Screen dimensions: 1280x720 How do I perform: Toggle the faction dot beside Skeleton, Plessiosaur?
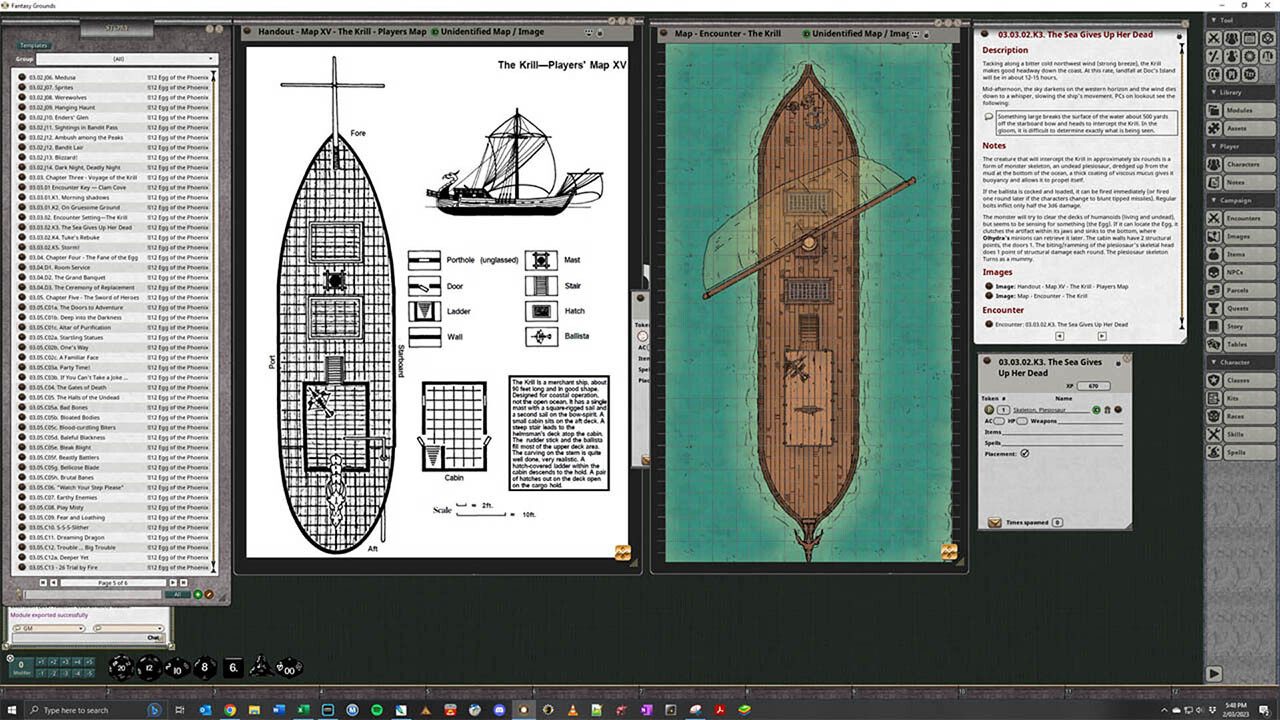click(x=1097, y=410)
